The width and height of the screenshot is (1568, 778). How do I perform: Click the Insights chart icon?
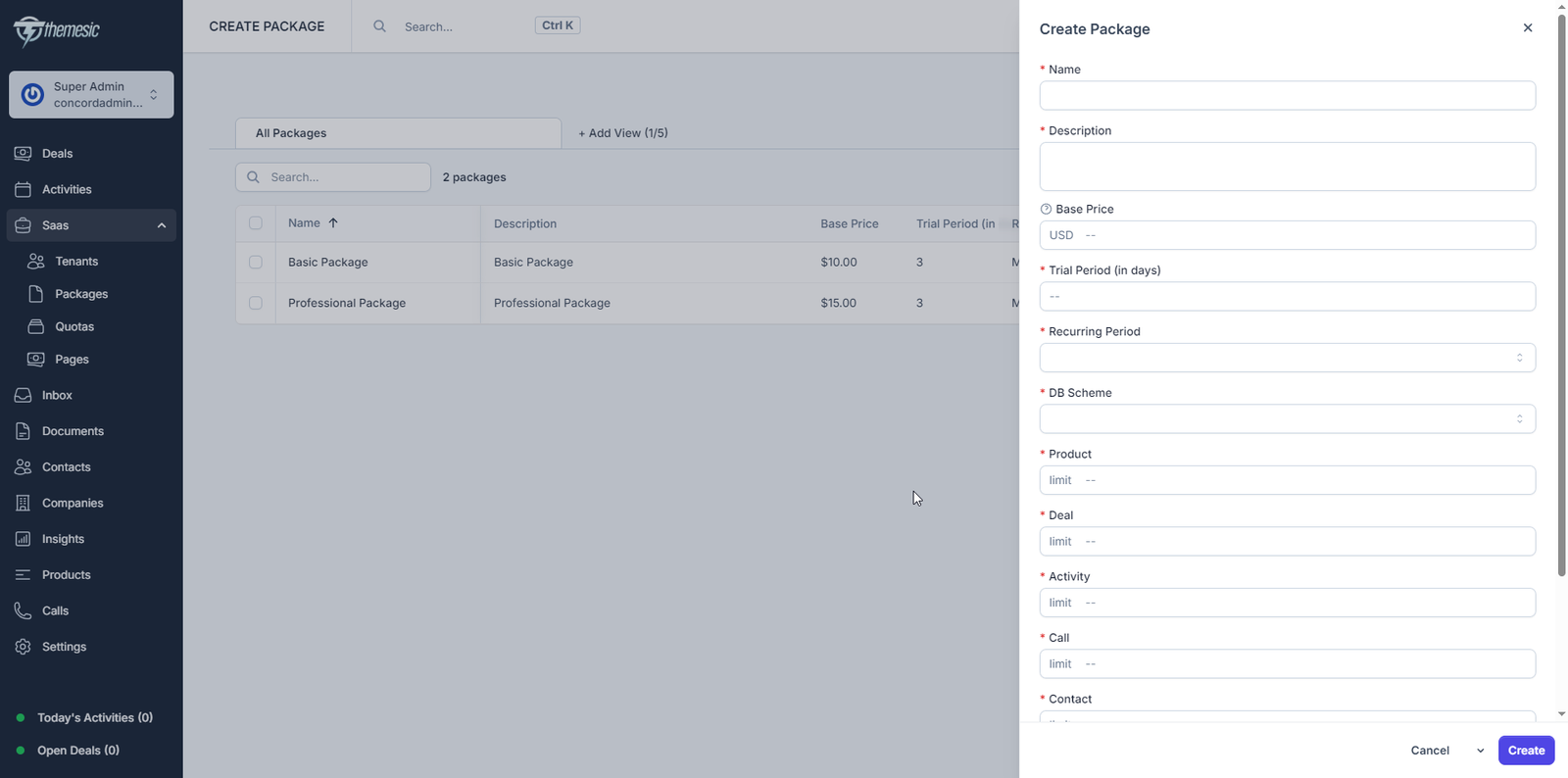pos(23,539)
